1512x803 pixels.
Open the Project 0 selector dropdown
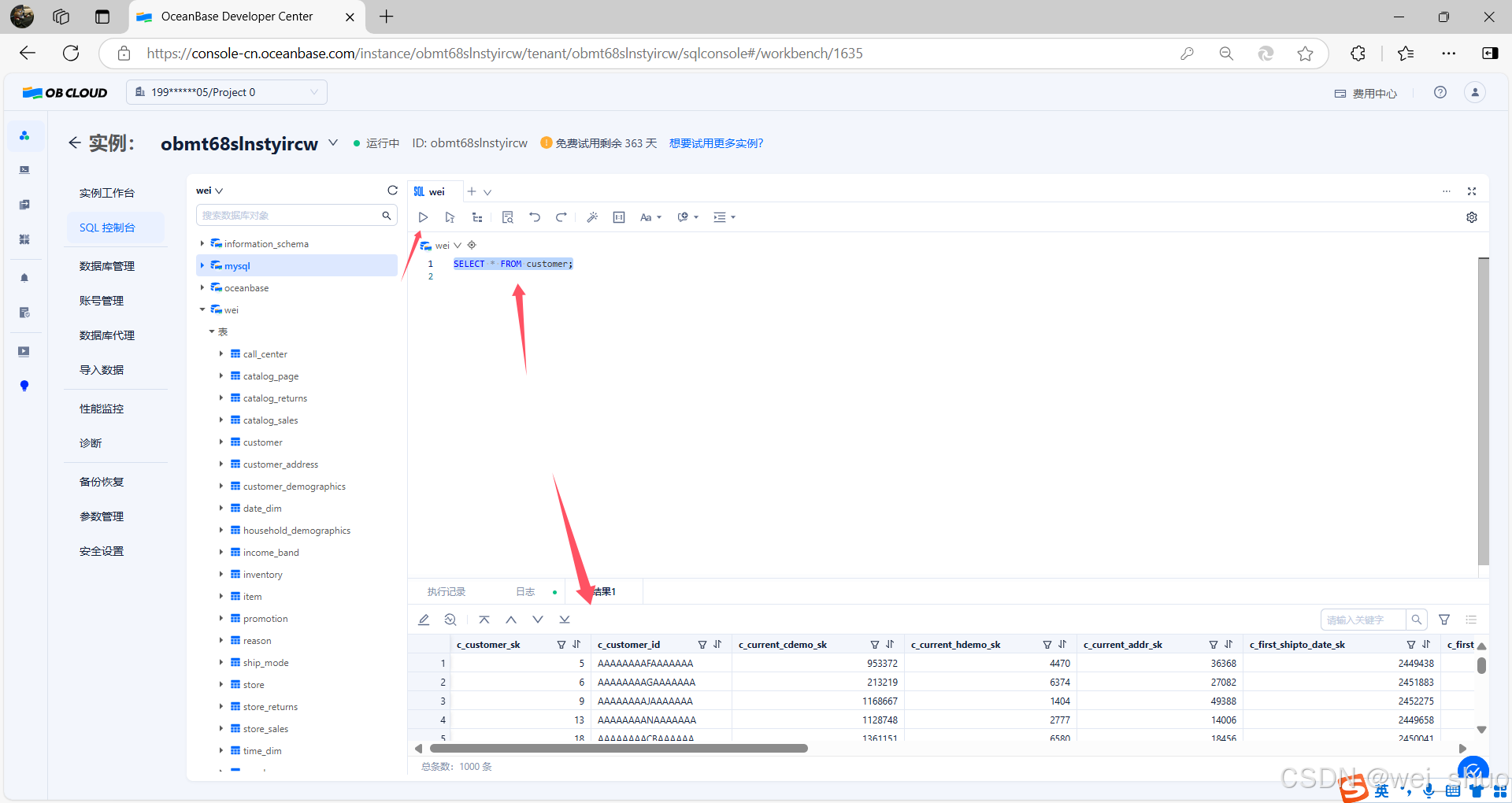pos(227,92)
